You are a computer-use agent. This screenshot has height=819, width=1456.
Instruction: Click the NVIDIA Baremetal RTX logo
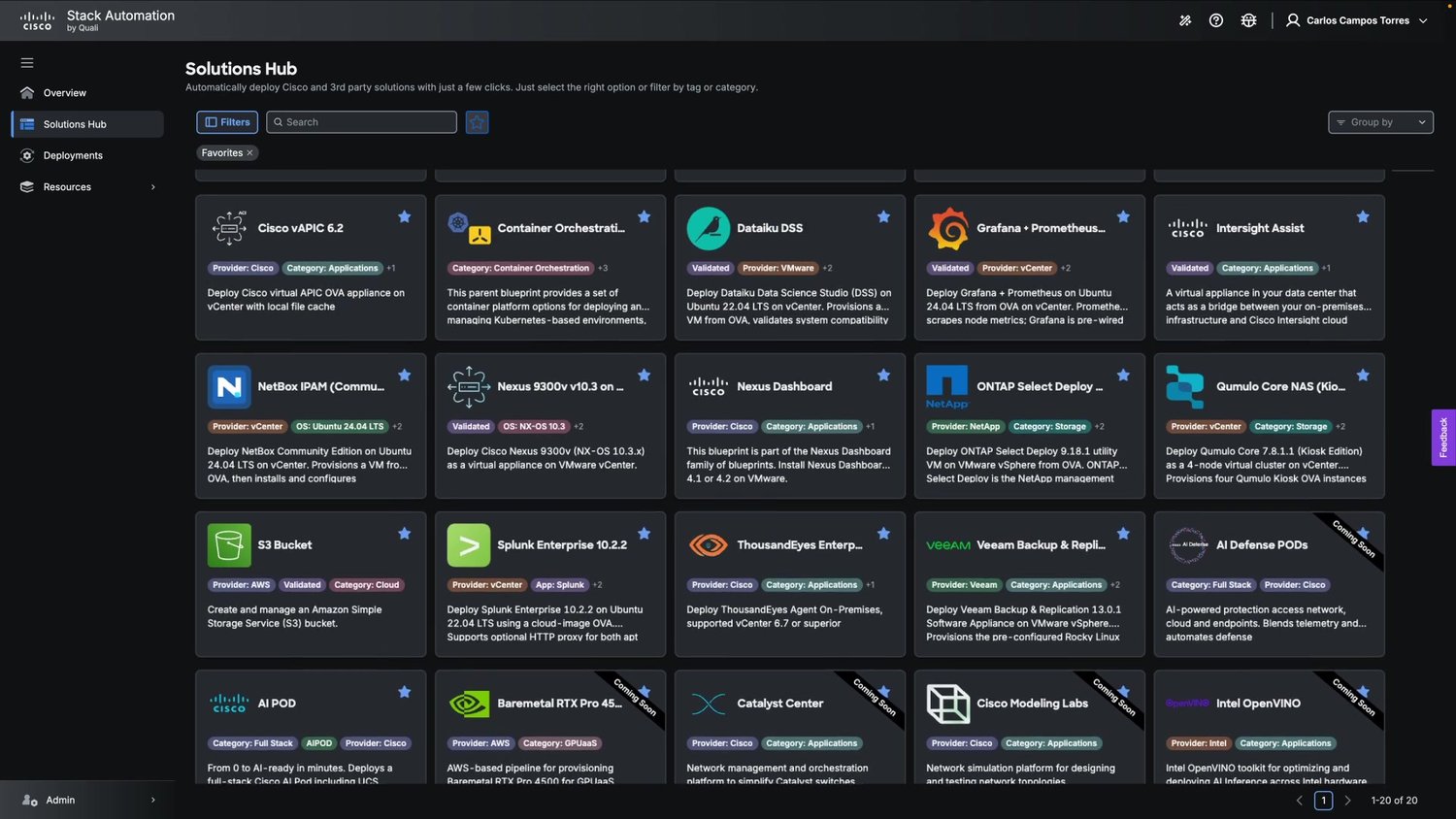pyautogui.click(x=469, y=704)
